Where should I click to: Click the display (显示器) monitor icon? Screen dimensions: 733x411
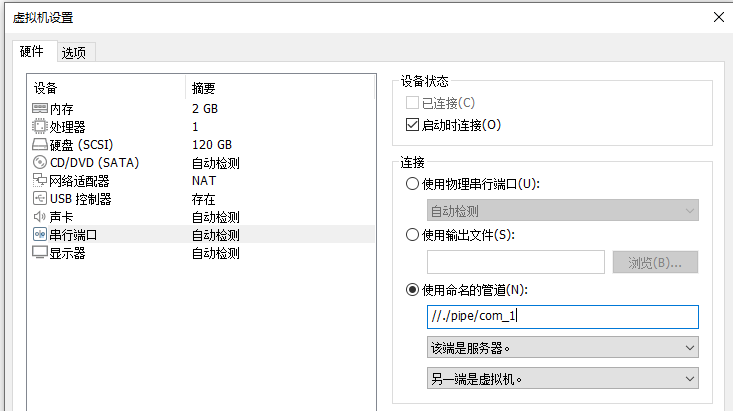coord(40,253)
